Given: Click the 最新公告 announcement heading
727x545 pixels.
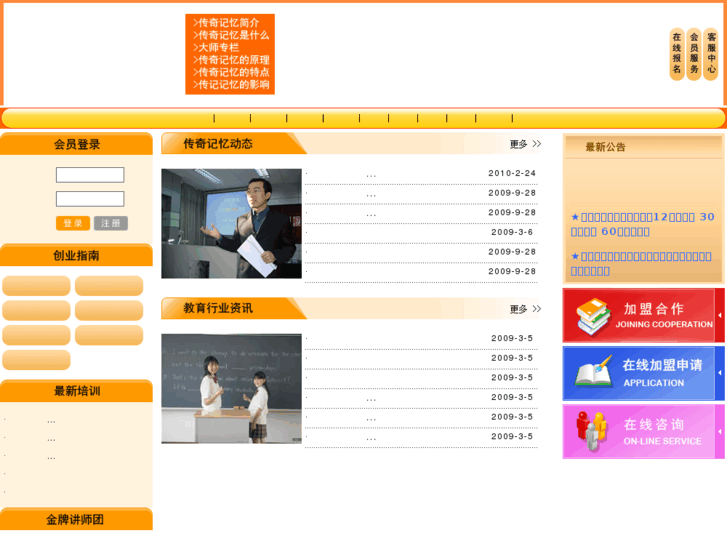Looking at the screenshot, I should [606, 147].
